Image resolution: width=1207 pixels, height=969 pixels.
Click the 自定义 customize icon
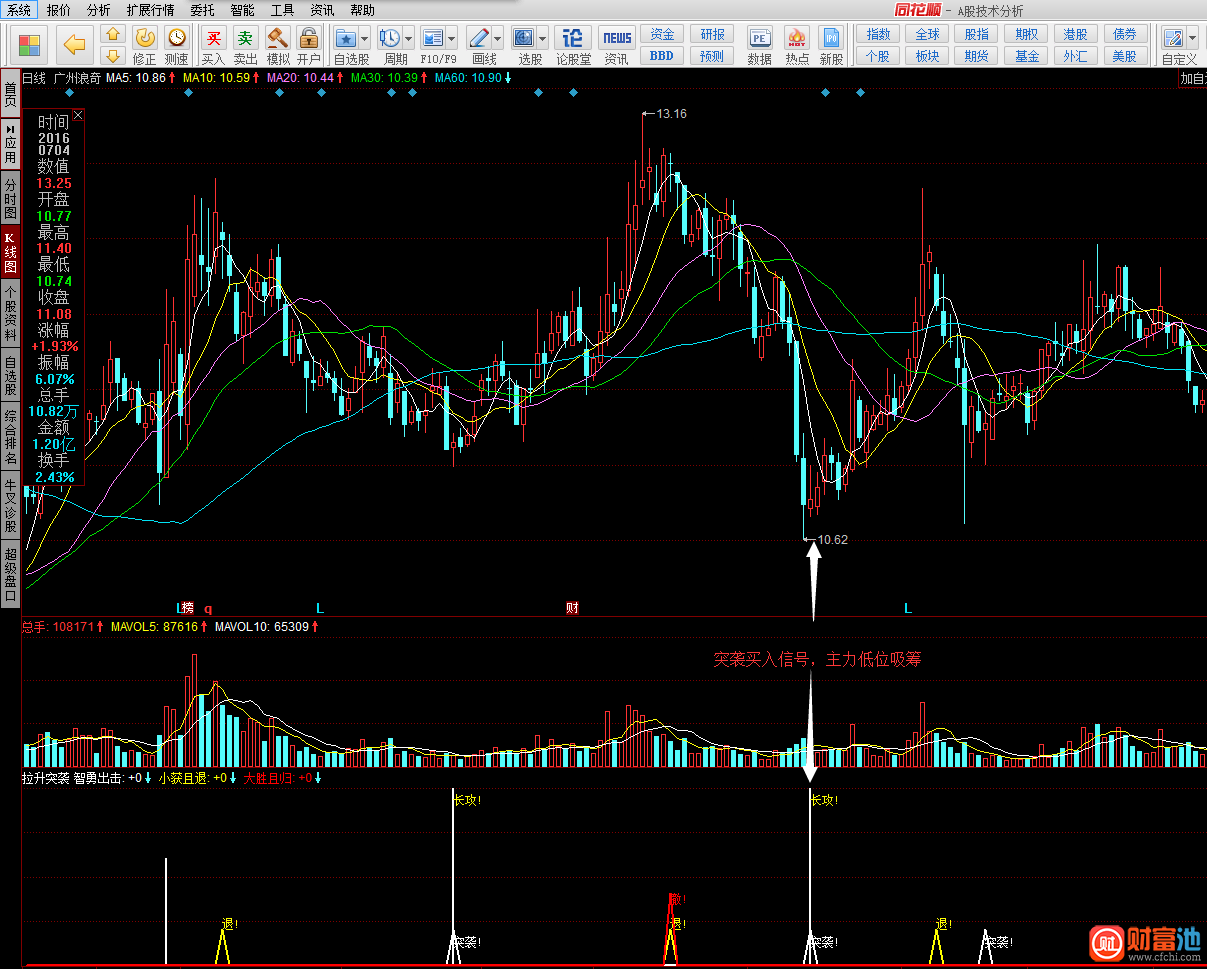[x=1173, y=38]
